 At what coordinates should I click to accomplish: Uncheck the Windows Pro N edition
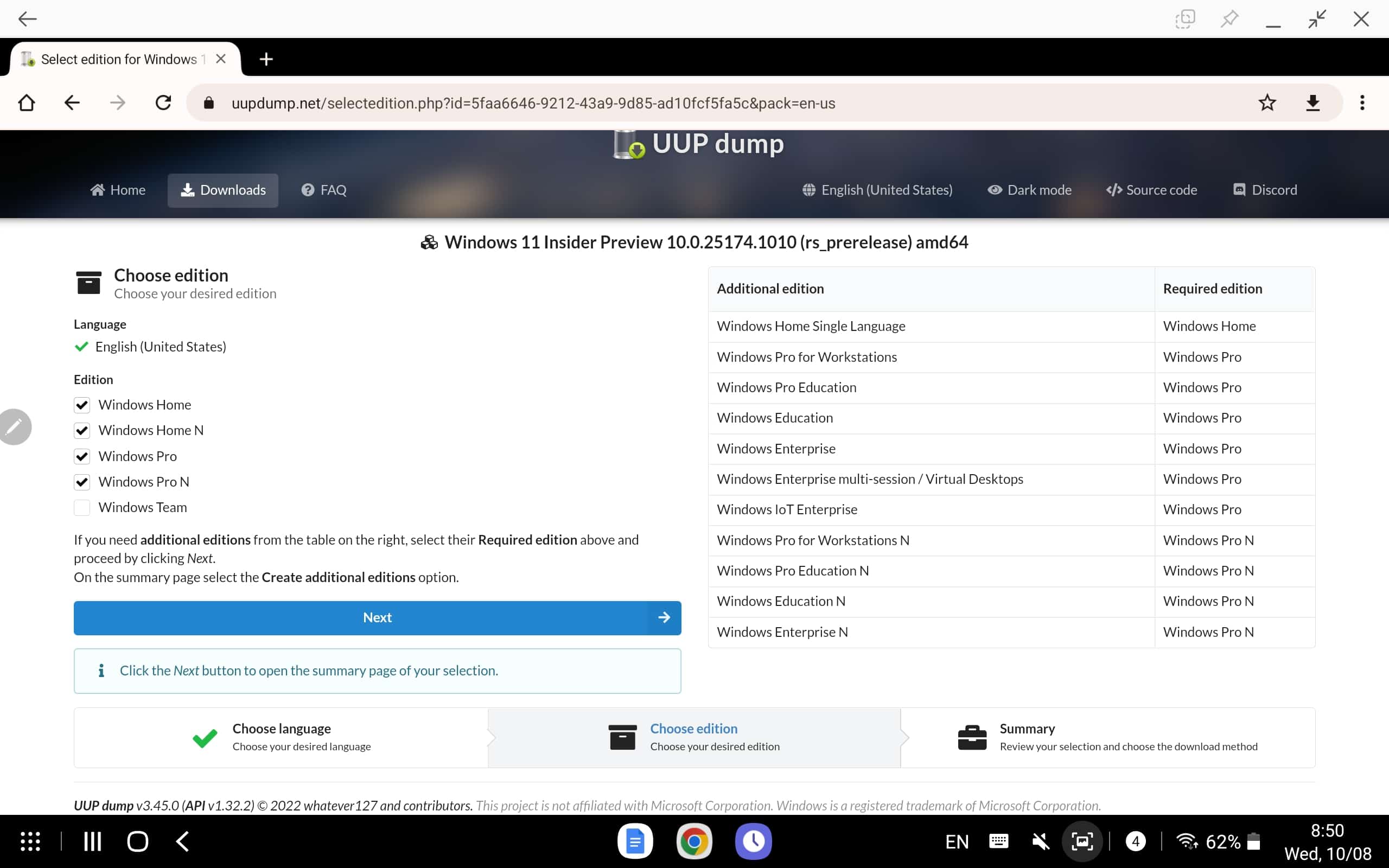point(82,482)
